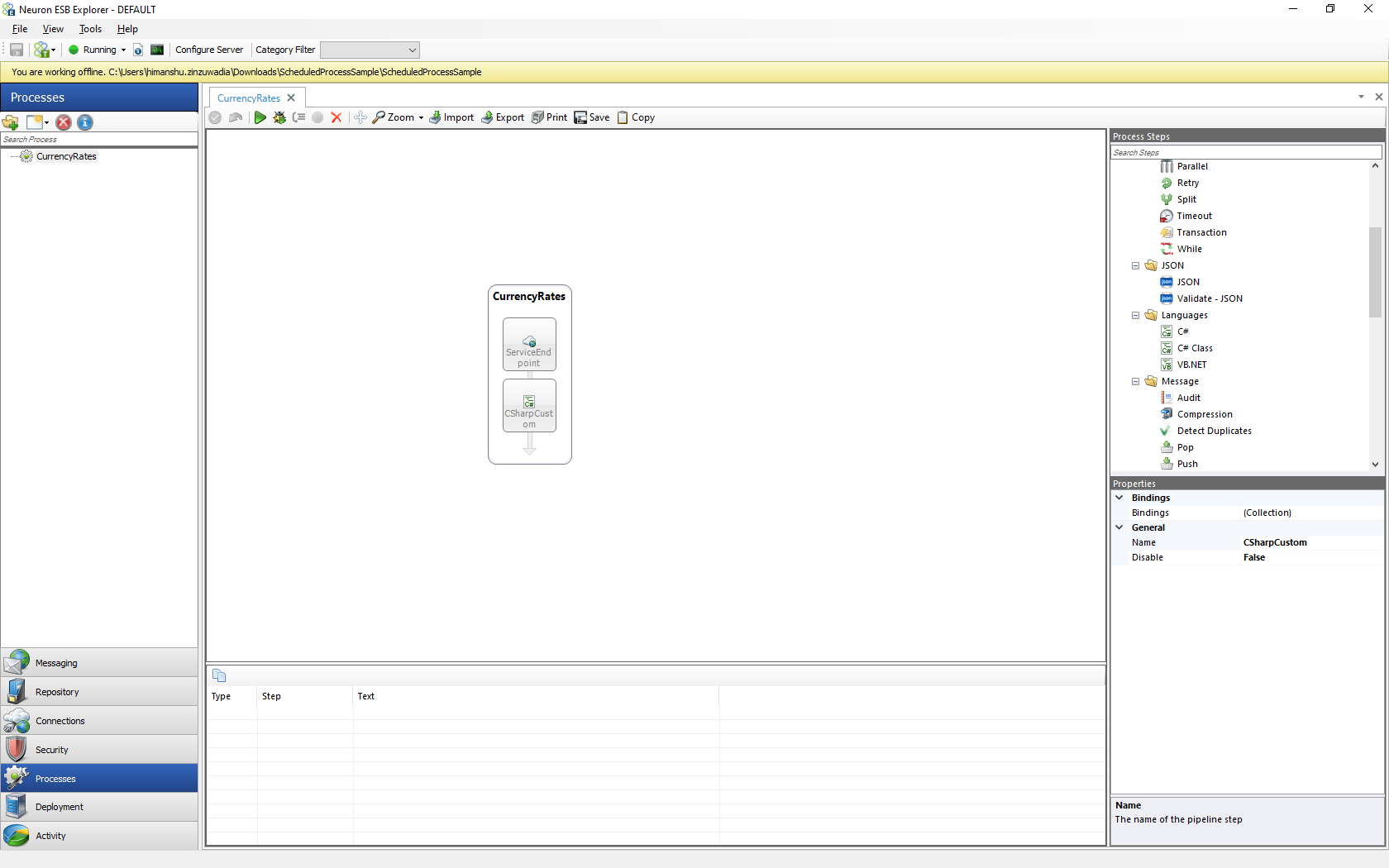Click the red delete process icon
The height and width of the screenshot is (868, 1389).
[64, 122]
